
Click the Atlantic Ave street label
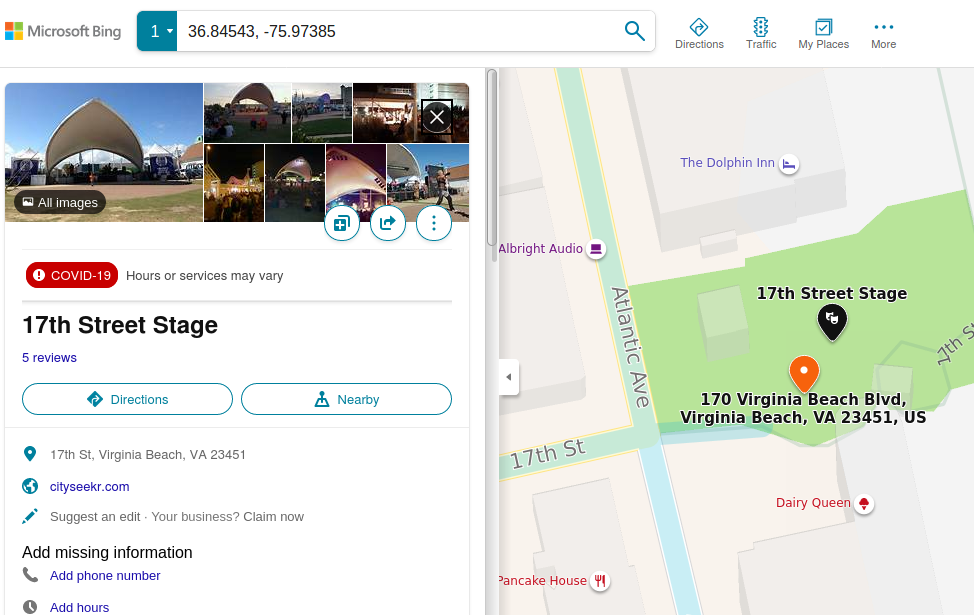click(631, 347)
